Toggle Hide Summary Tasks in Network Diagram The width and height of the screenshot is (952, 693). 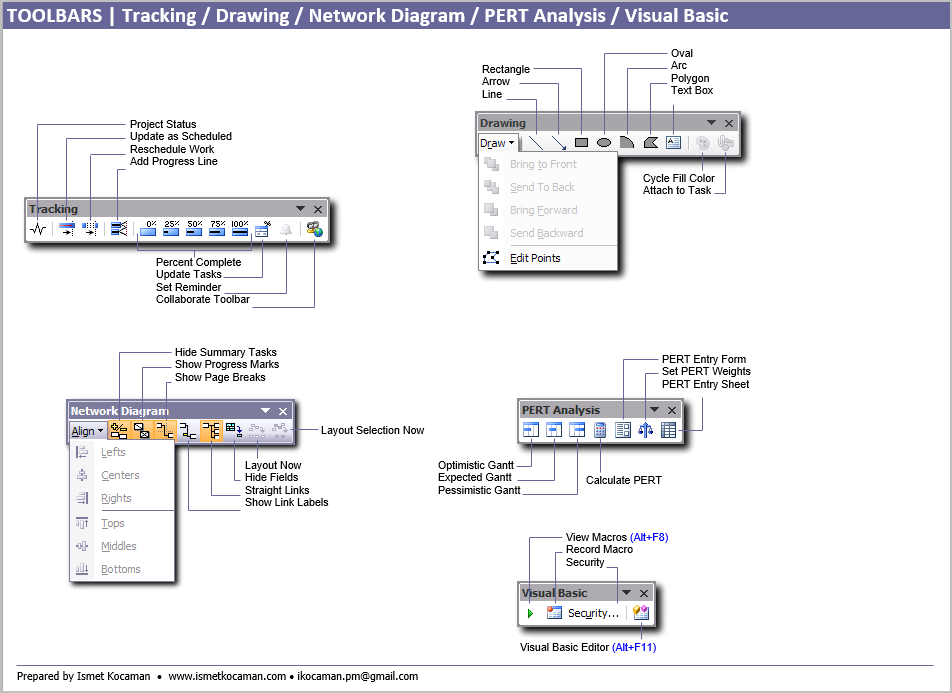[119, 431]
